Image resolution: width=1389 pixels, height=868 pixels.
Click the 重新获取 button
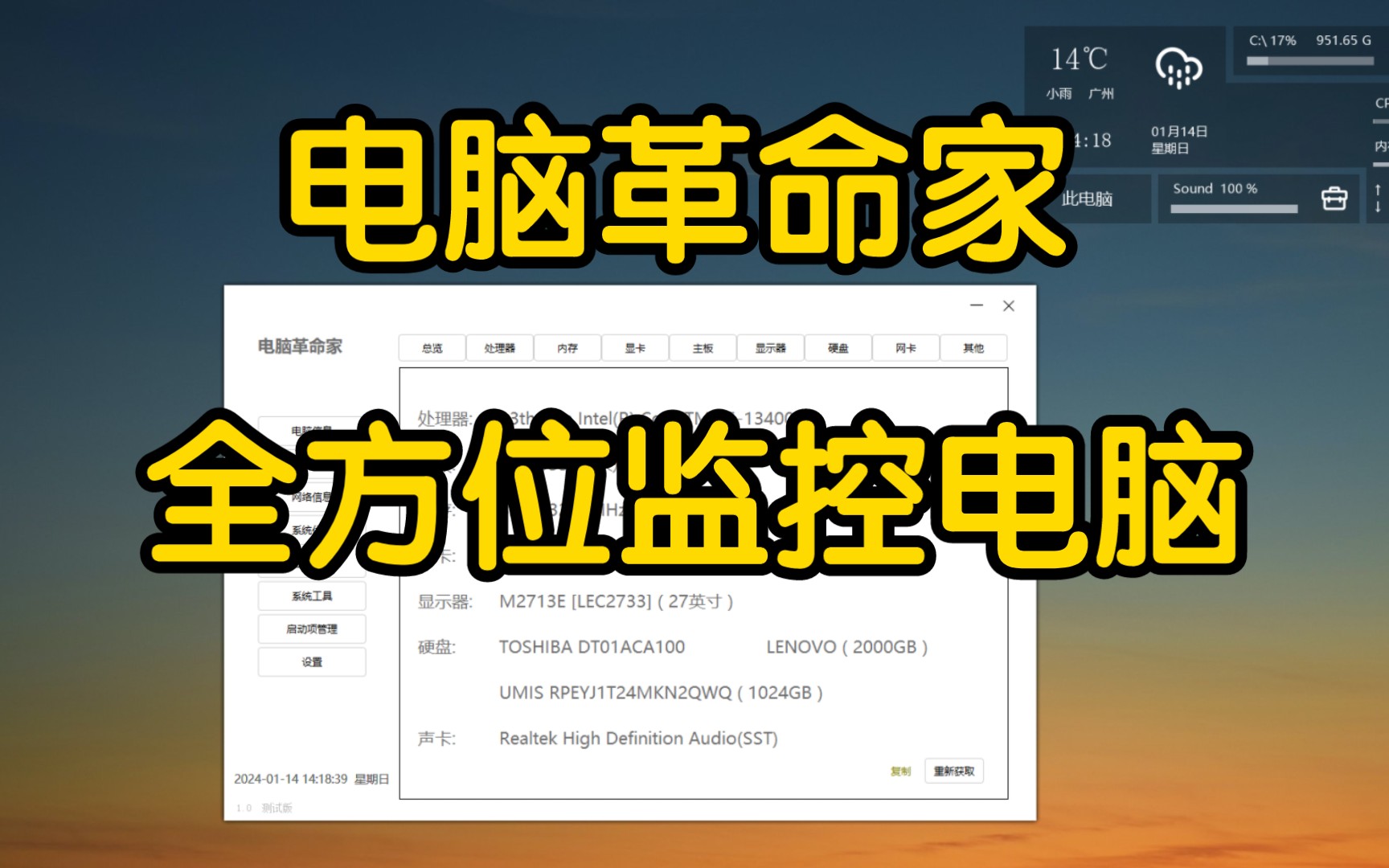click(953, 771)
